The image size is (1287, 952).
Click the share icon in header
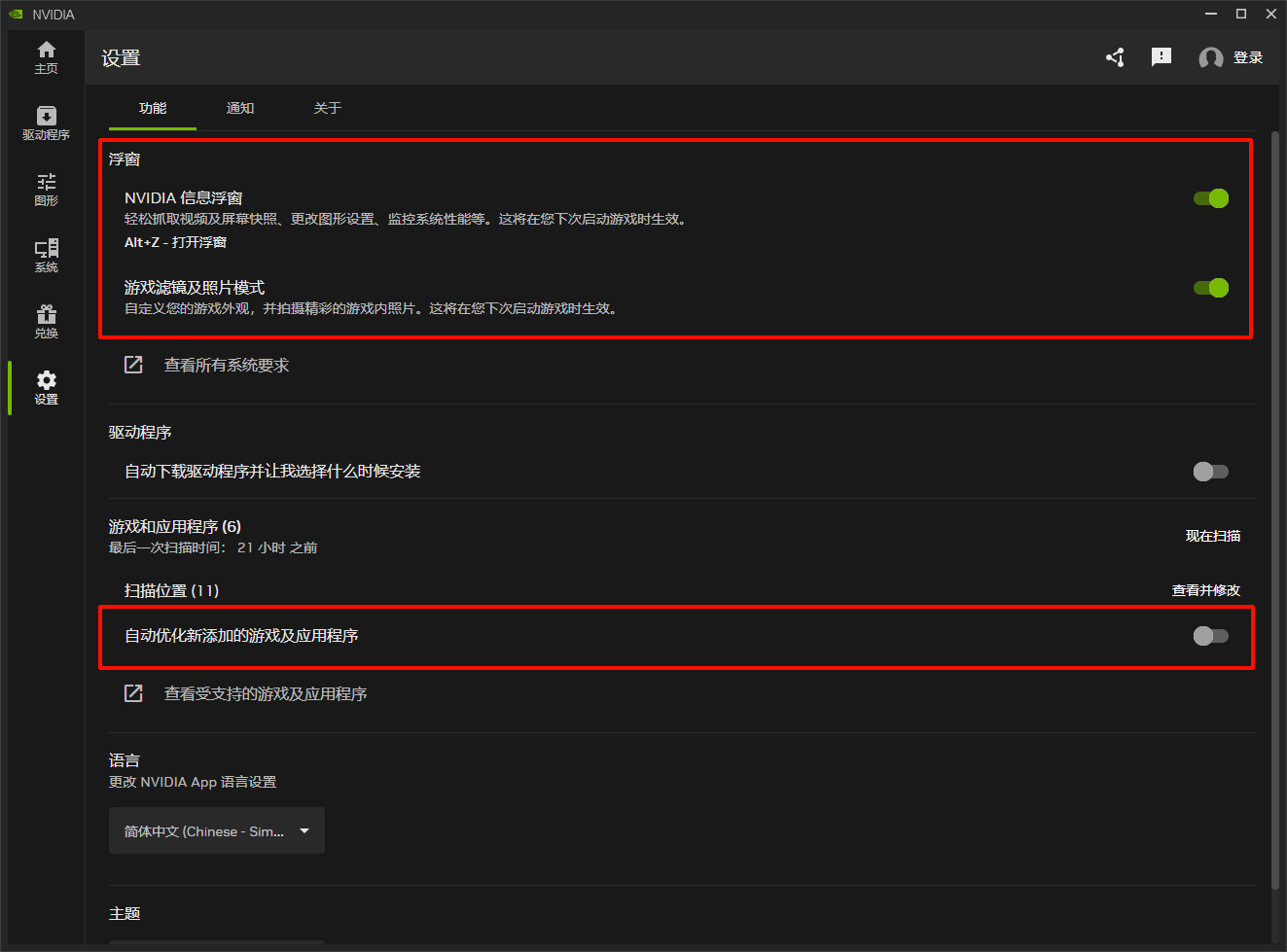coord(1115,57)
